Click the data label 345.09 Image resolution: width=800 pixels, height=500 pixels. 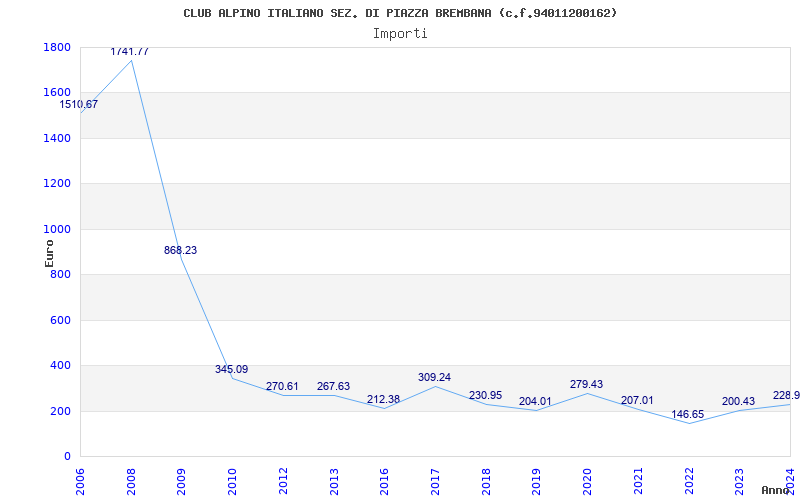pos(231,369)
